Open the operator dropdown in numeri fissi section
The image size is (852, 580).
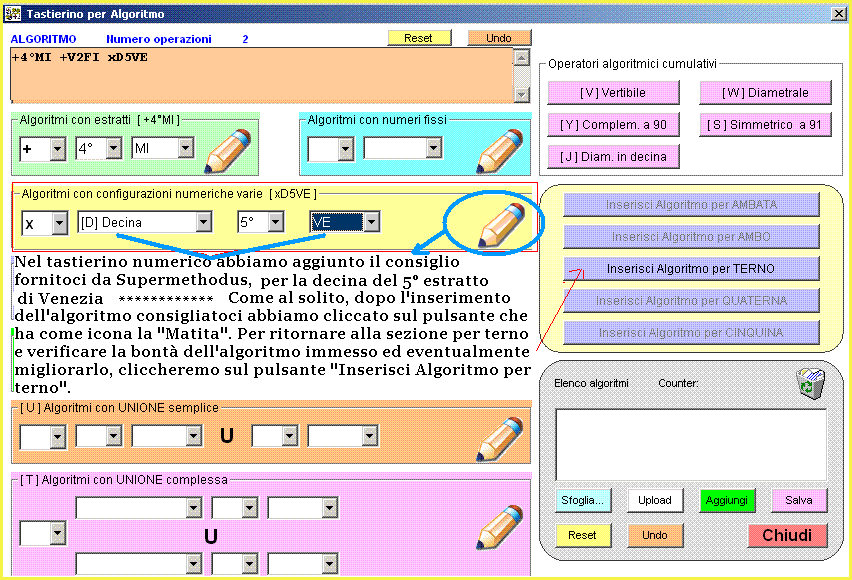tap(345, 148)
